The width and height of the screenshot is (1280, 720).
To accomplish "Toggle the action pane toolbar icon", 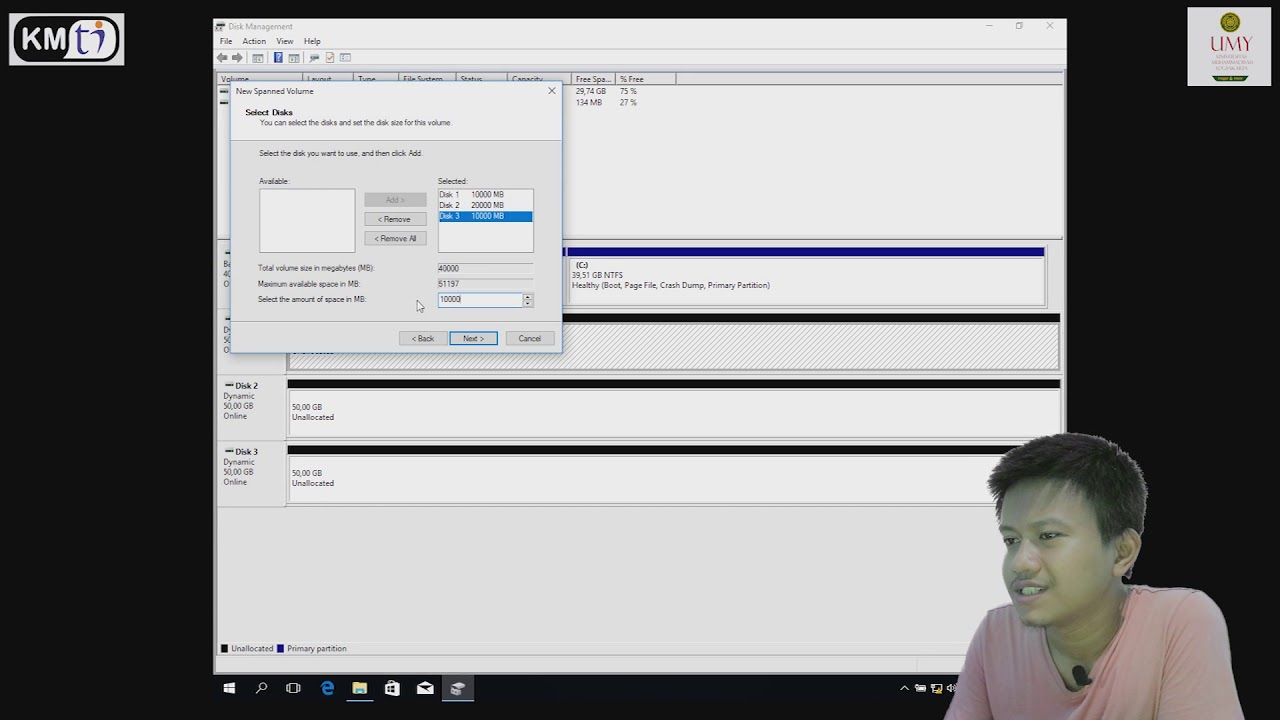I will pos(293,58).
